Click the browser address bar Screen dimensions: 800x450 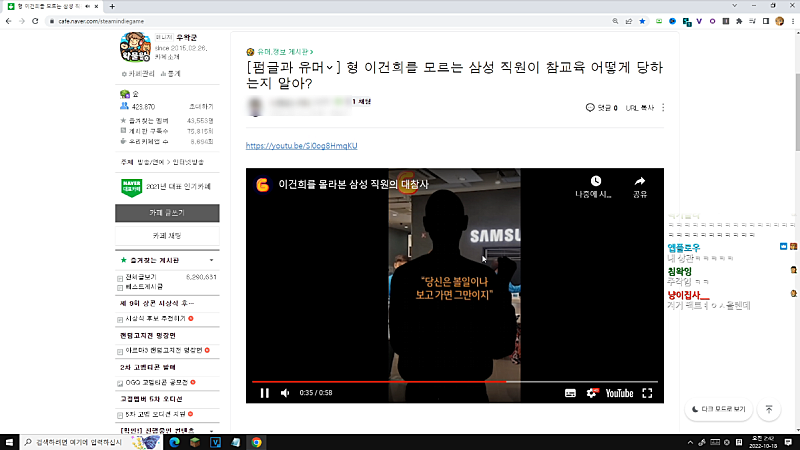pyautogui.click(x=327, y=21)
